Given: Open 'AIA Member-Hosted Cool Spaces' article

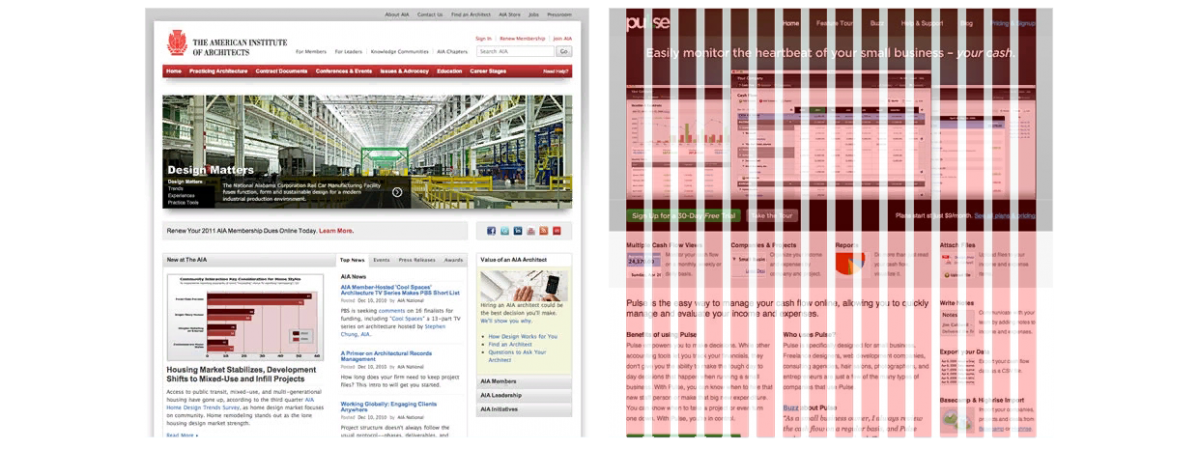Looking at the screenshot, I should [x=400, y=290].
